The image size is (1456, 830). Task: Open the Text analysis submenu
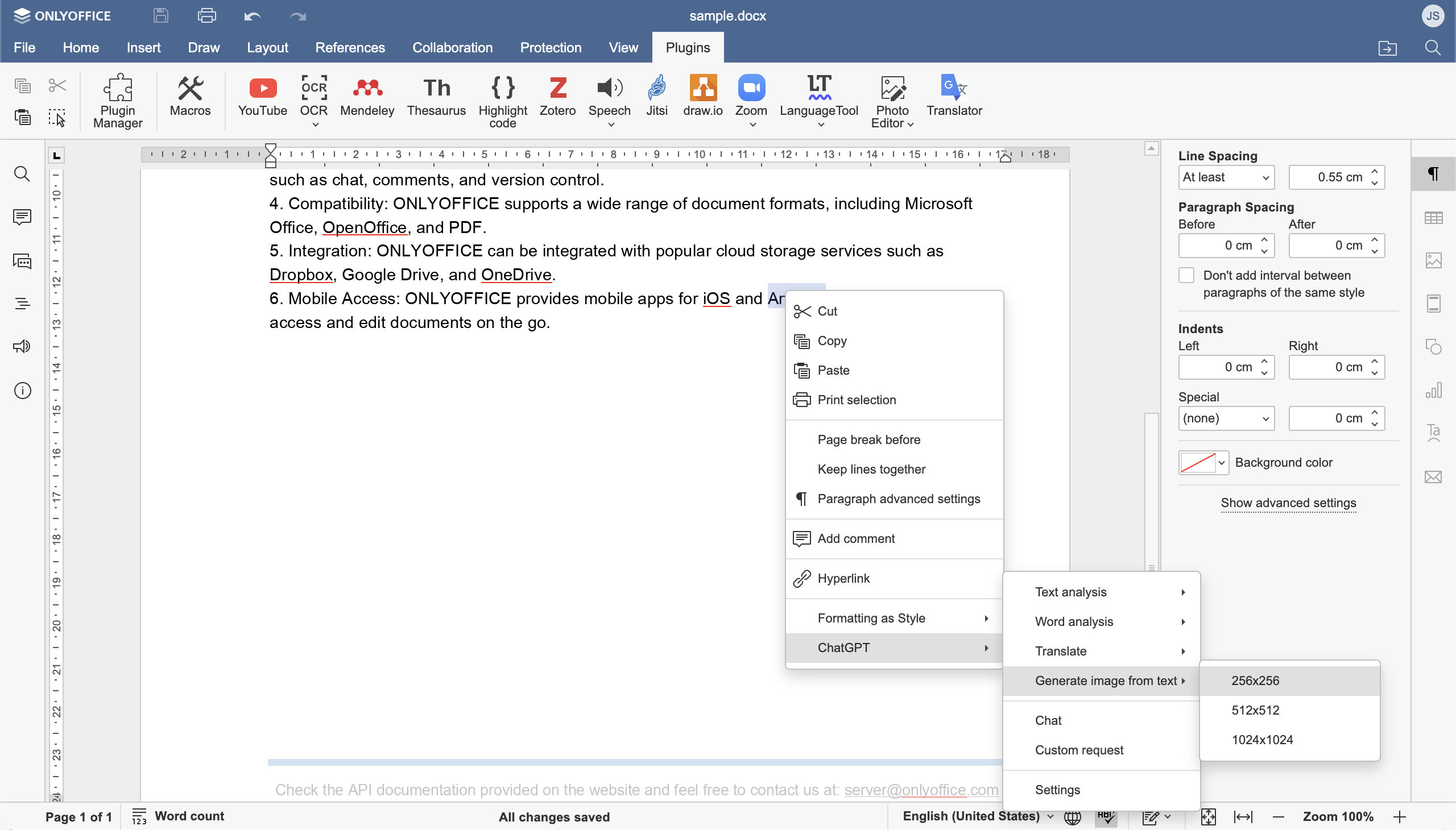point(1101,592)
